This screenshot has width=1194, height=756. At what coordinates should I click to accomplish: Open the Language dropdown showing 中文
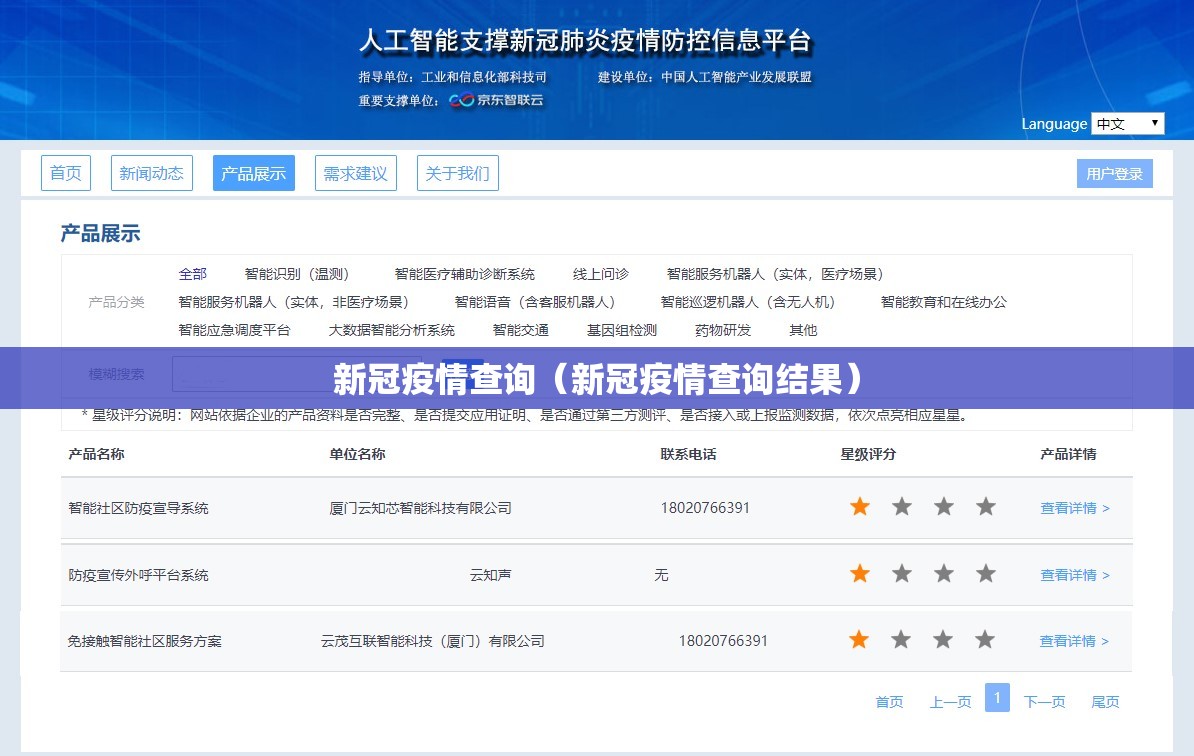click(1127, 123)
